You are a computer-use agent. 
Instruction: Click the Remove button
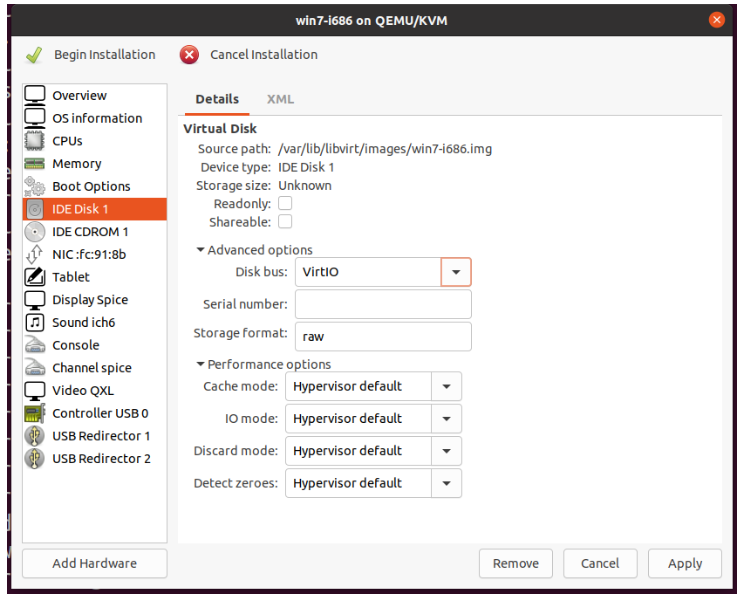[516, 563]
